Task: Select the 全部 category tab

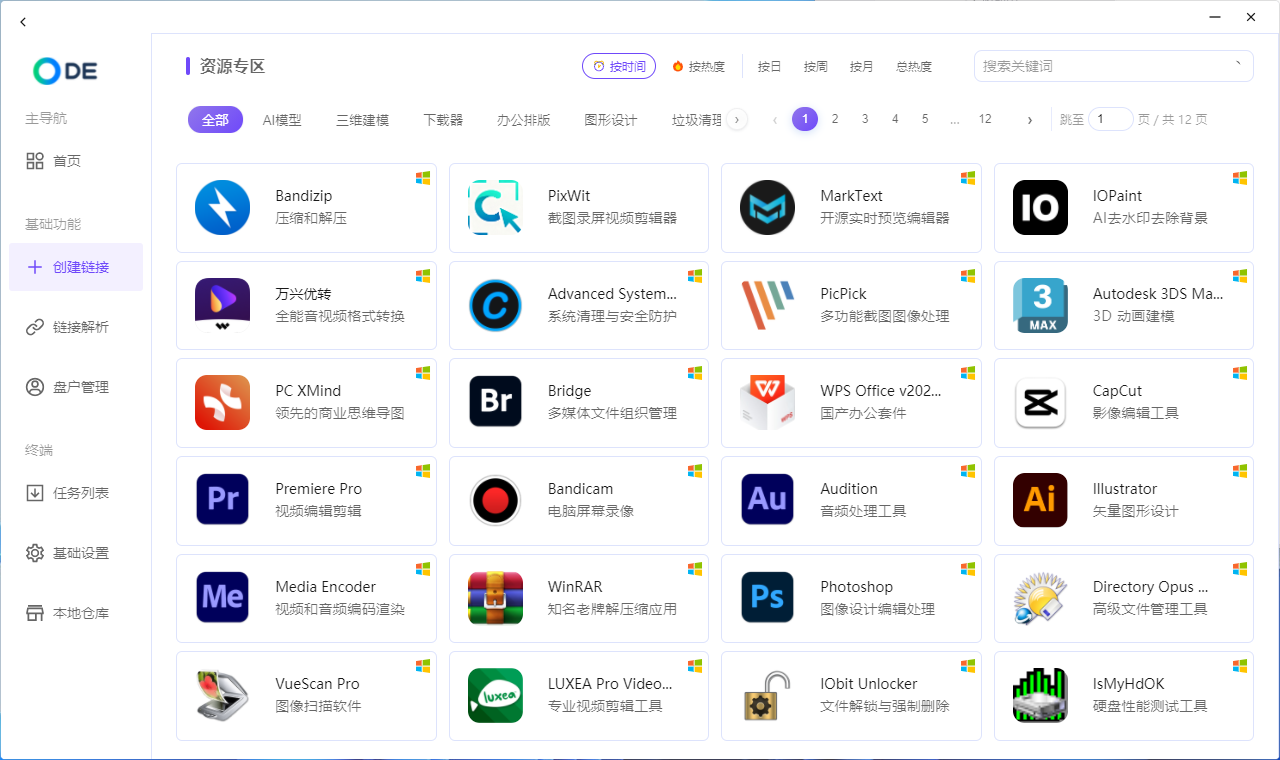Action: (215, 120)
